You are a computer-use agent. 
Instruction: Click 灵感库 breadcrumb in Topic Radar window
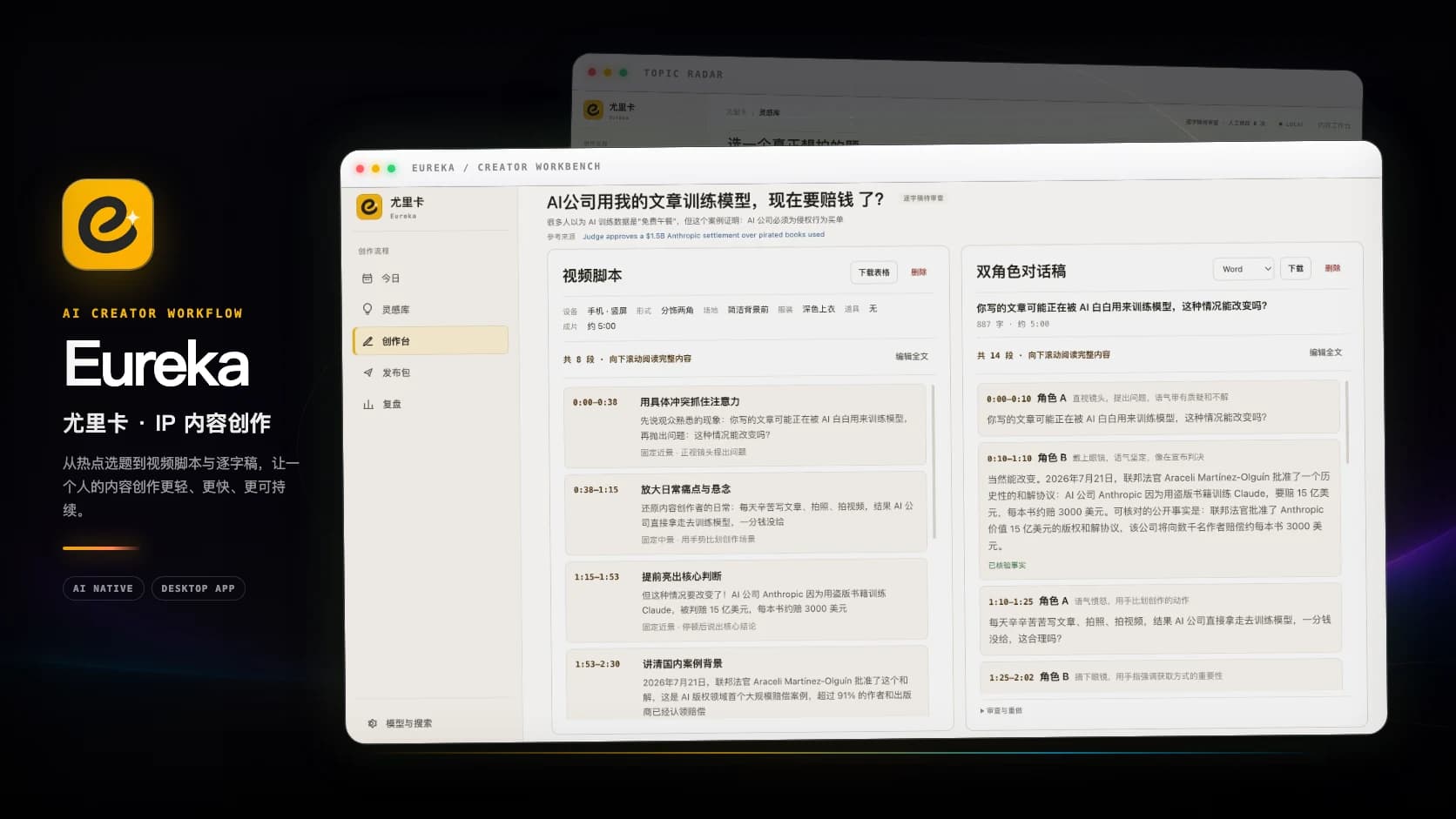(769, 112)
